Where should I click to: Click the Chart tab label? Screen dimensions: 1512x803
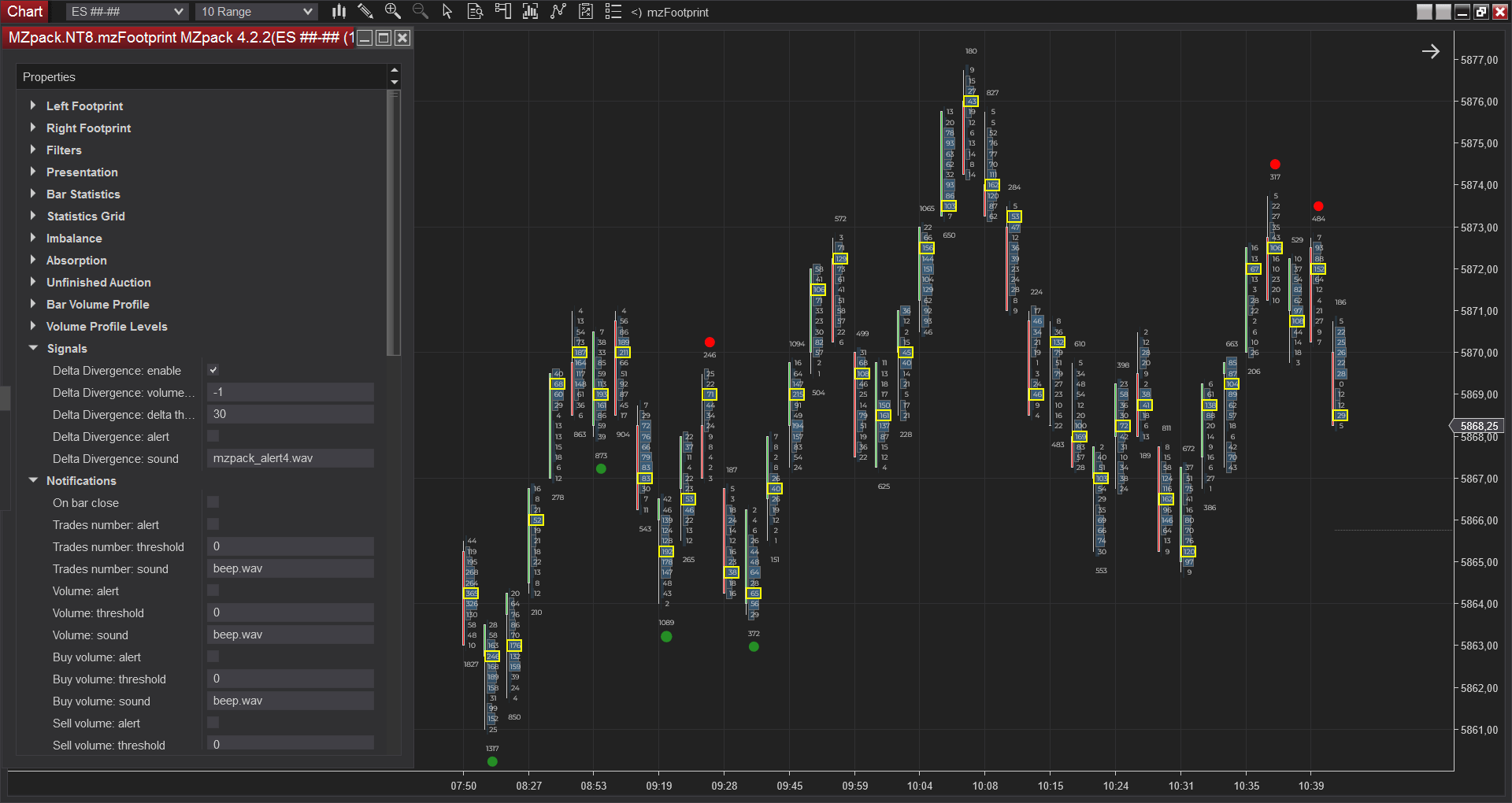tap(25, 12)
